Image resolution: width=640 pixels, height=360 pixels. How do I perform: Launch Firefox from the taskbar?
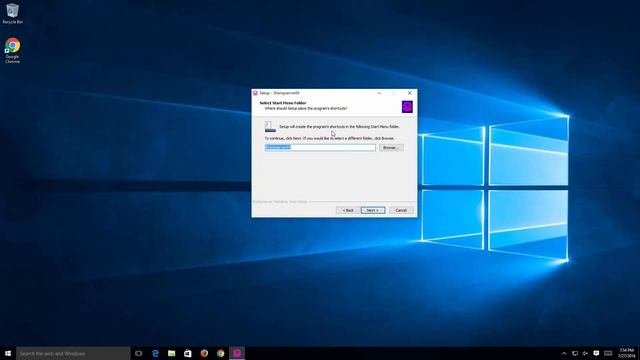click(204, 353)
